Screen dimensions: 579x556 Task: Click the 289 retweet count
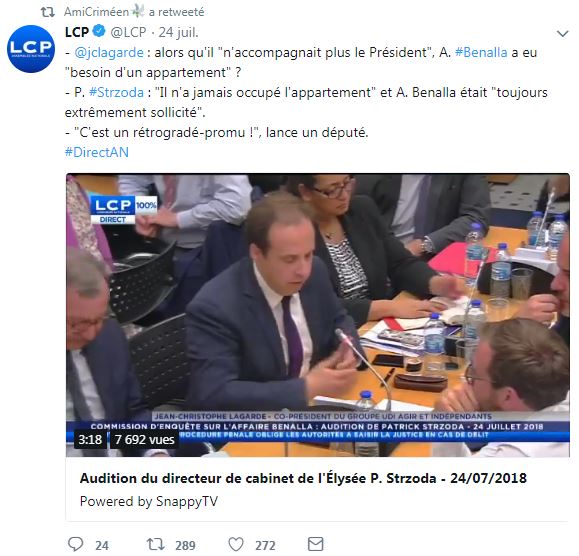pos(185,545)
